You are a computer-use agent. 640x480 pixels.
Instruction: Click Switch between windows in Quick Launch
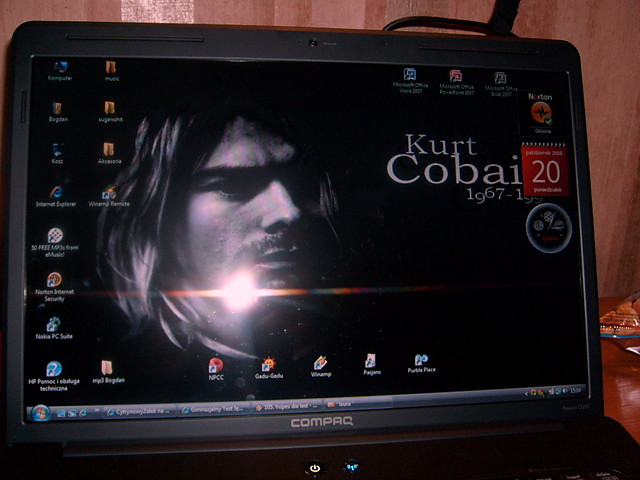pyautogui.click(x=72, y=413)
